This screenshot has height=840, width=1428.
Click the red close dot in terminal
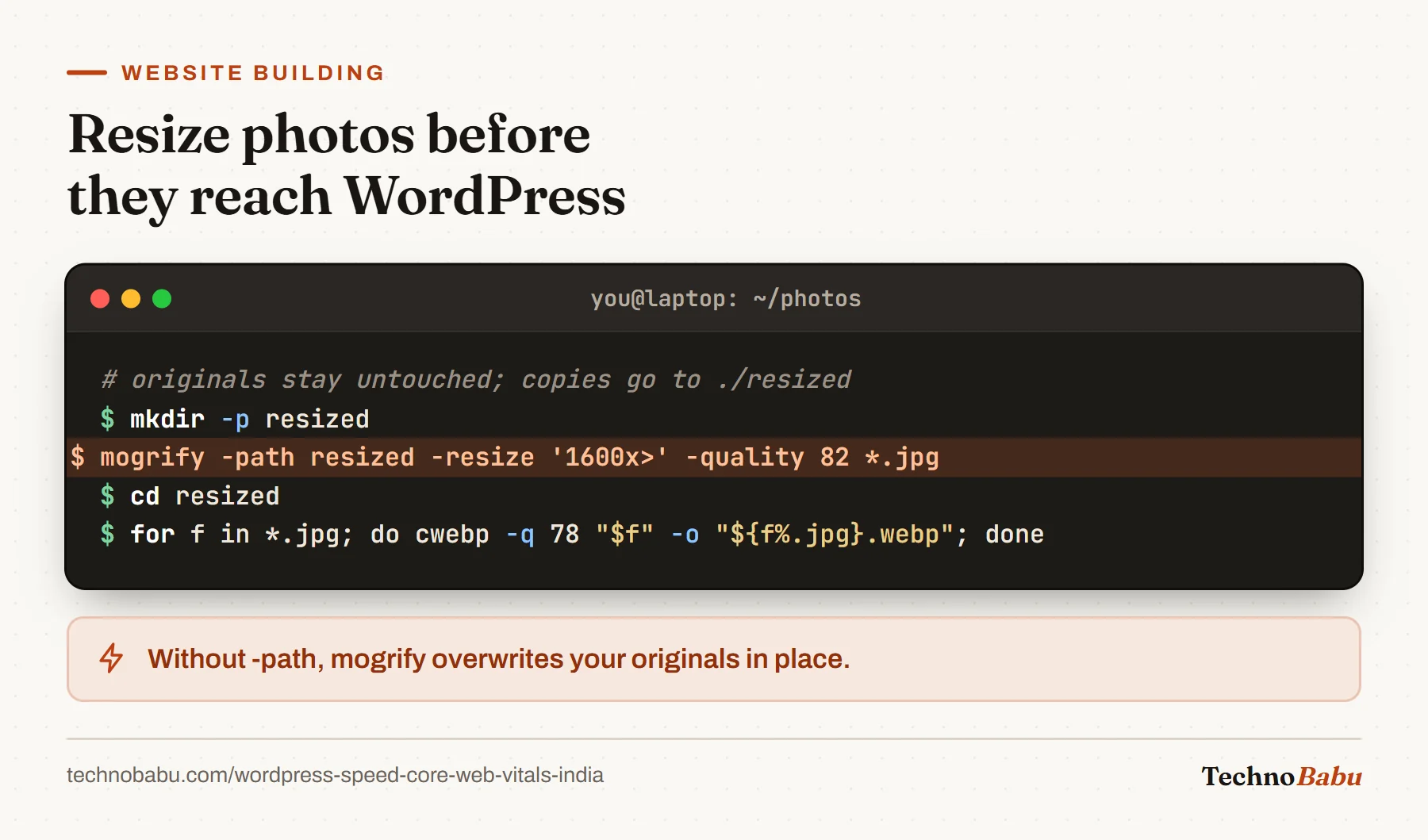tap(100, 299)
